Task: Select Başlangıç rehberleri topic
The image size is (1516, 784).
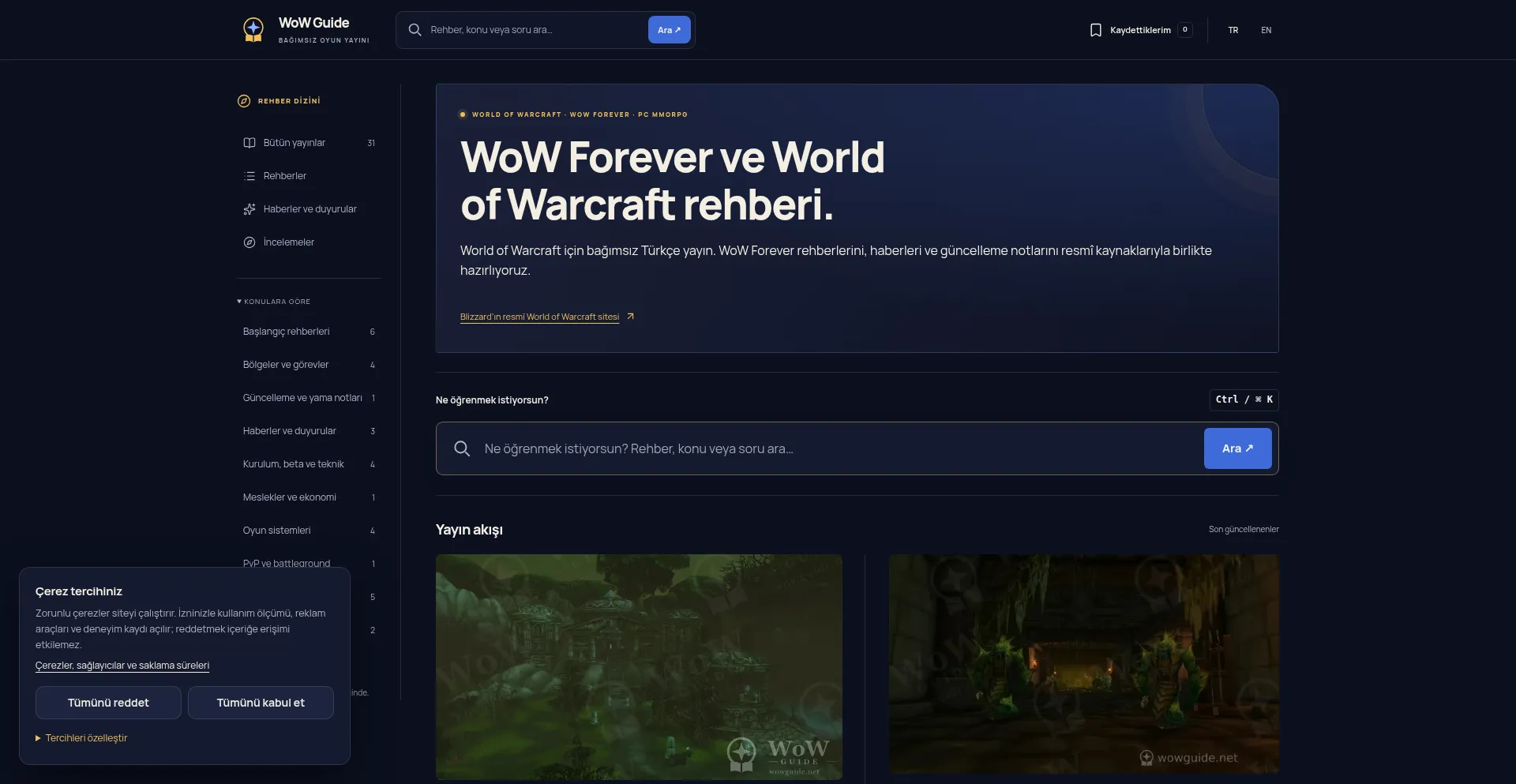Action: (309, 332)
